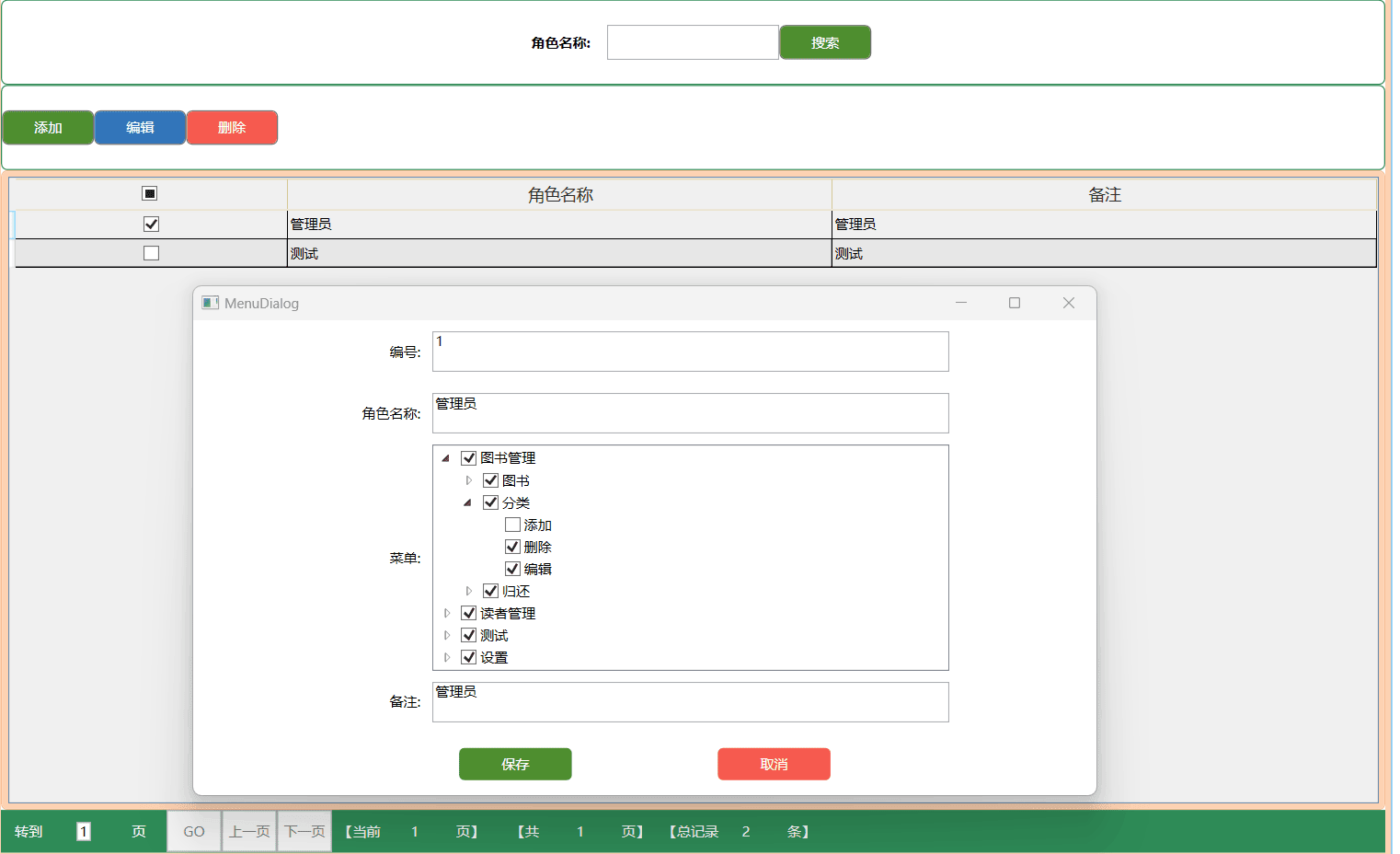1400x854 pixels.
Task: Enable the 添加 permission under 分类
Action: (x=512, y=525)
